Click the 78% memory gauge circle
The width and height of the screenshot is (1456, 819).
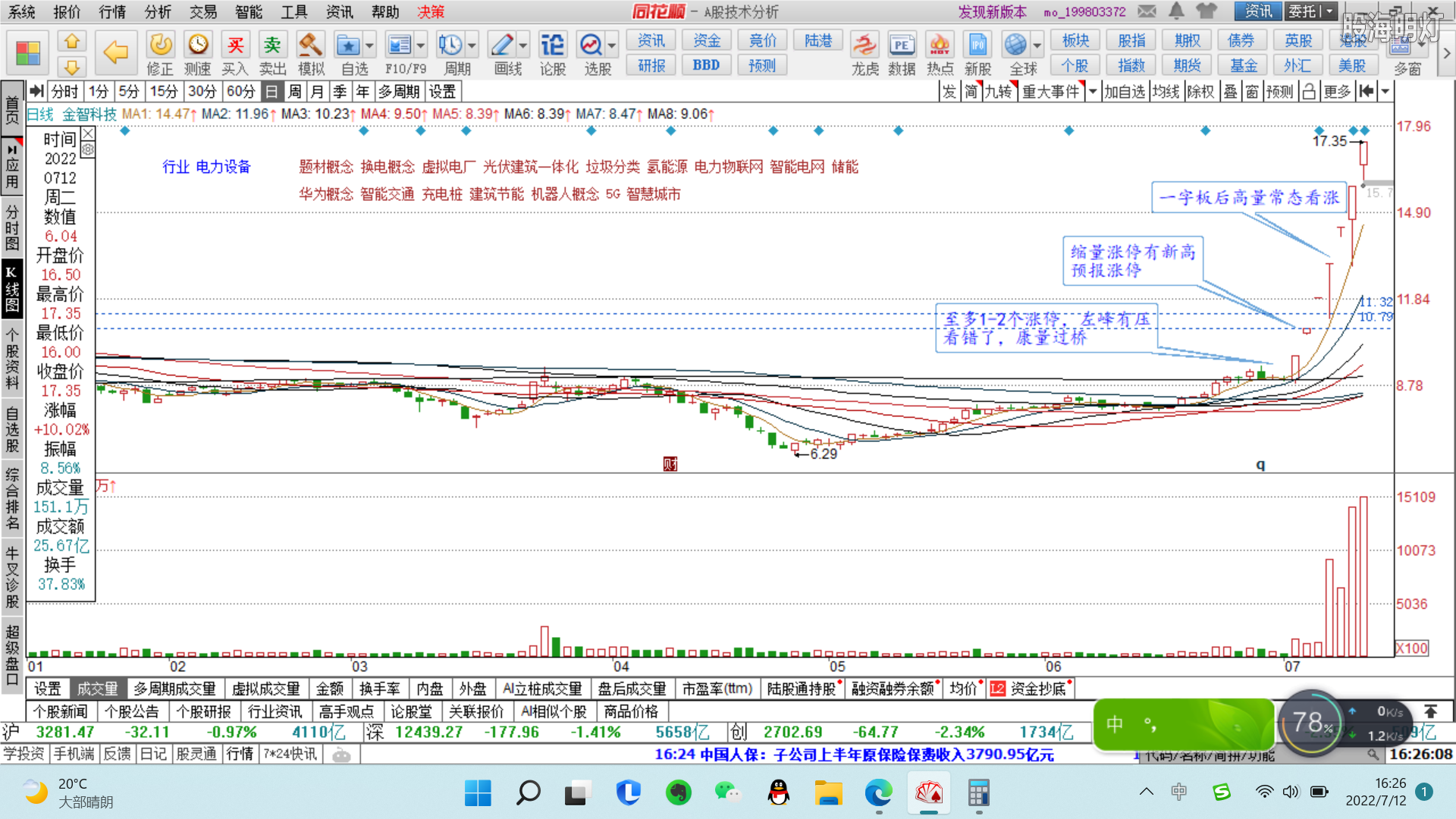(x=1311, y=723)
